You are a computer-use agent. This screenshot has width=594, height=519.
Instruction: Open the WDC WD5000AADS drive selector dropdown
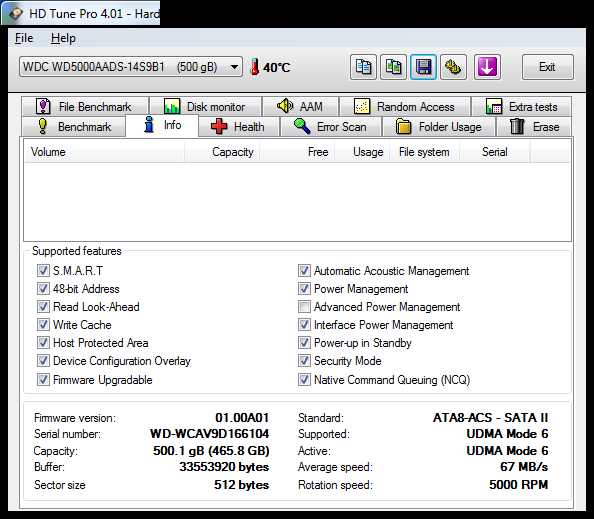[x=131, y=67]
